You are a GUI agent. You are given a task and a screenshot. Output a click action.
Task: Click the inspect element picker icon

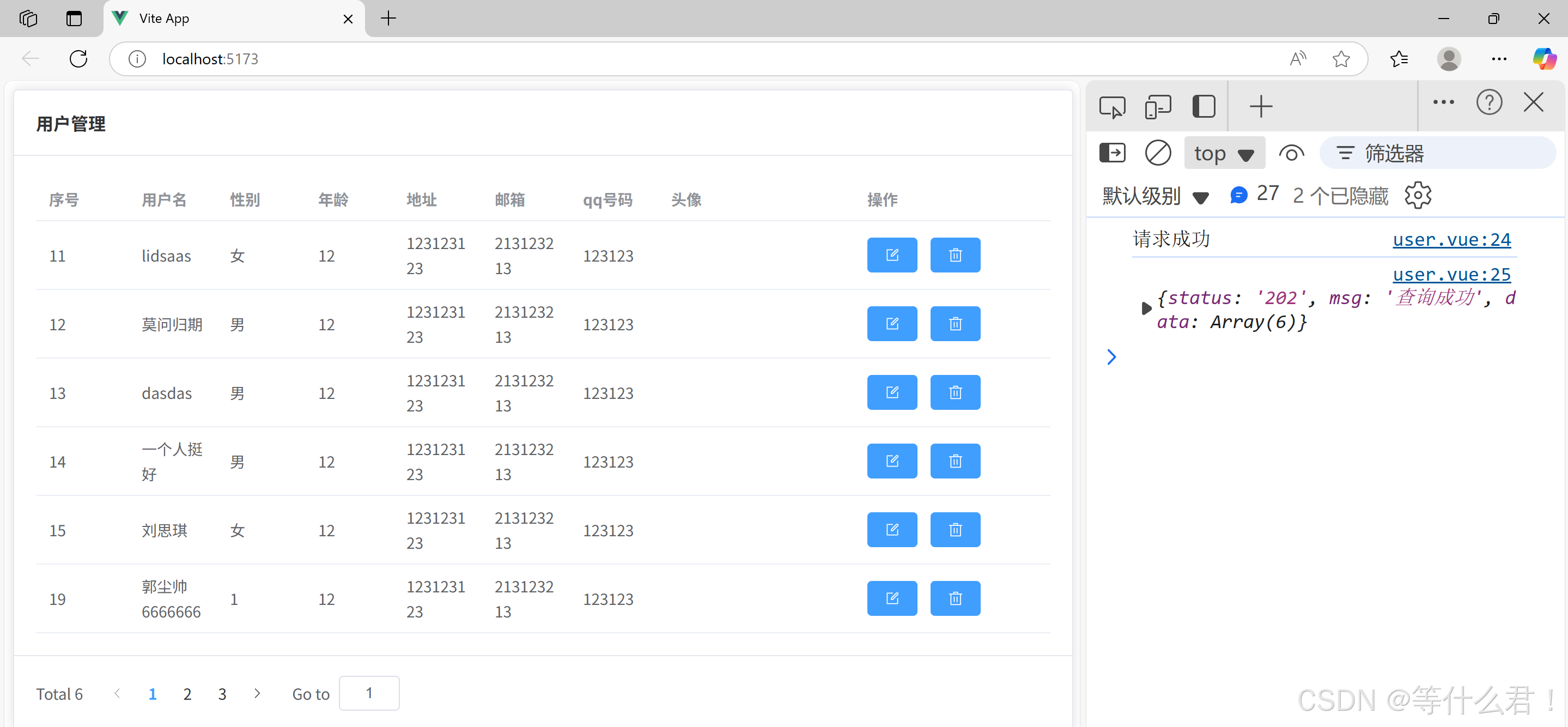1111,107
